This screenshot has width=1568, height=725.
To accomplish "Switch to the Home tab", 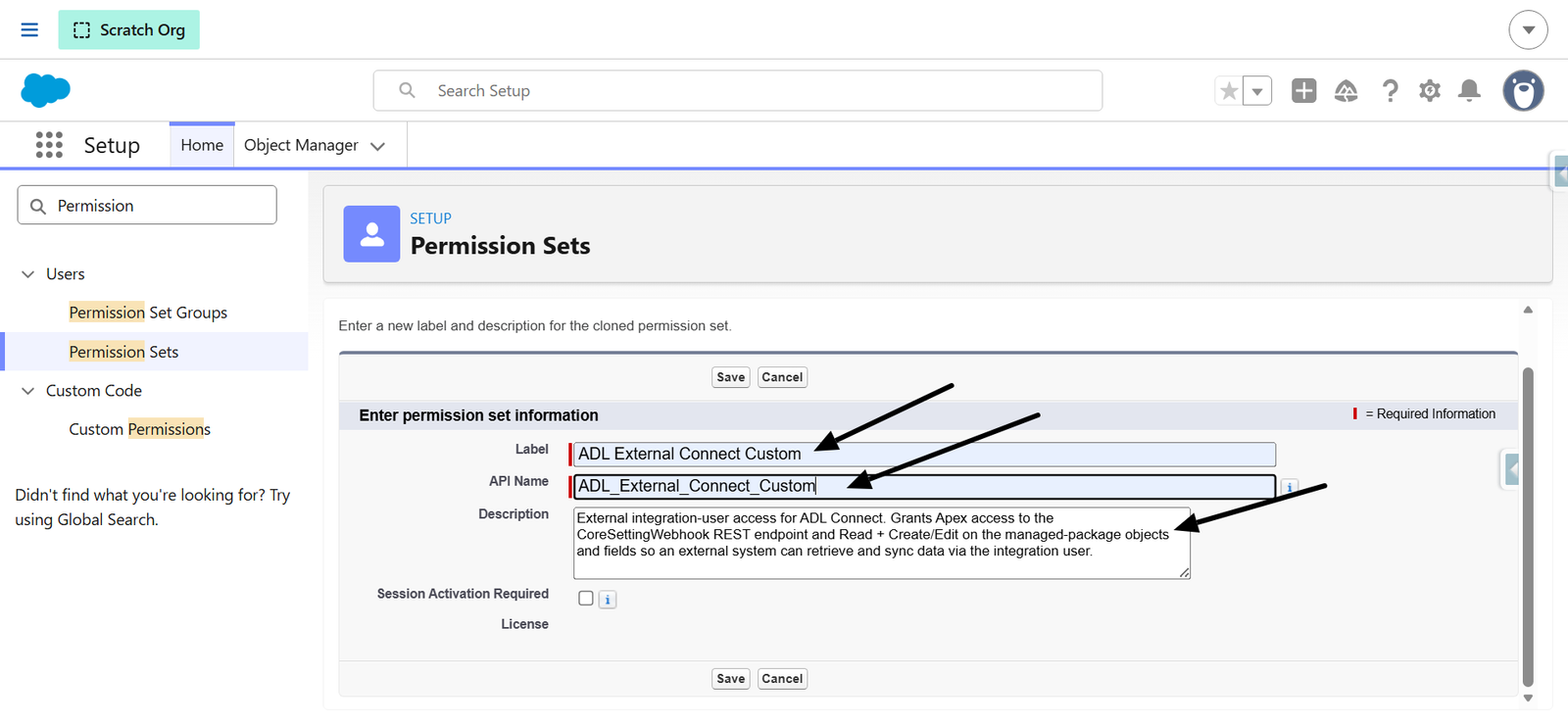I will point(202,145).
